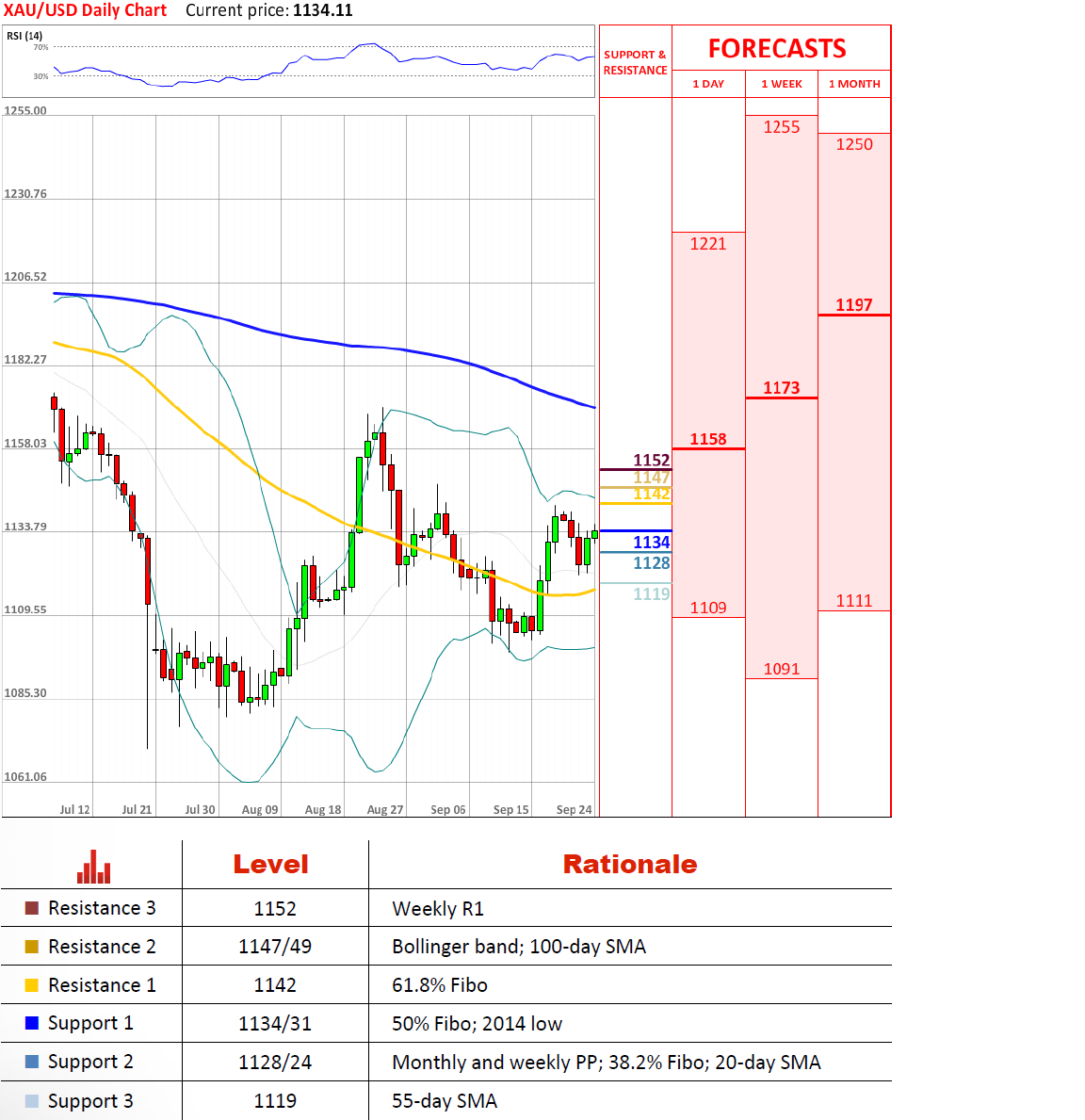Click the 1 day forecast median 1158
Screen dimensions: 1085x1120
coord(708,439)
